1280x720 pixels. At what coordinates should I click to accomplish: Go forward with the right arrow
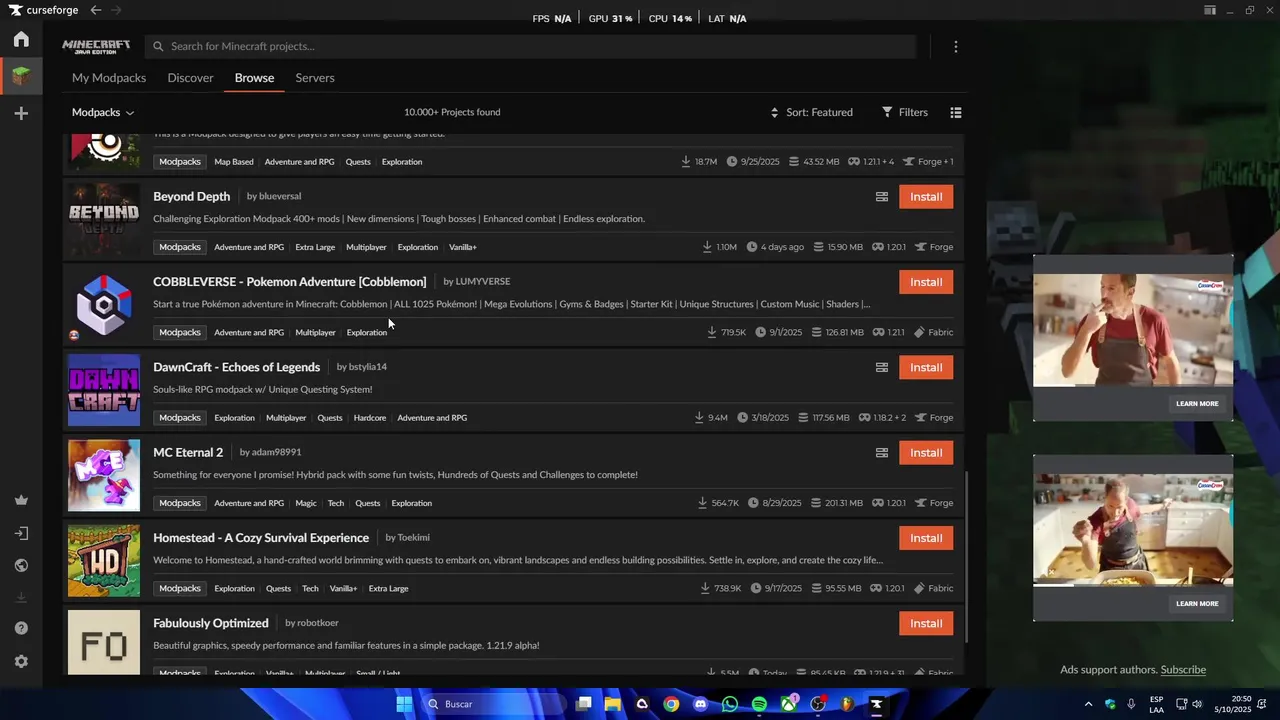[117, 10]
